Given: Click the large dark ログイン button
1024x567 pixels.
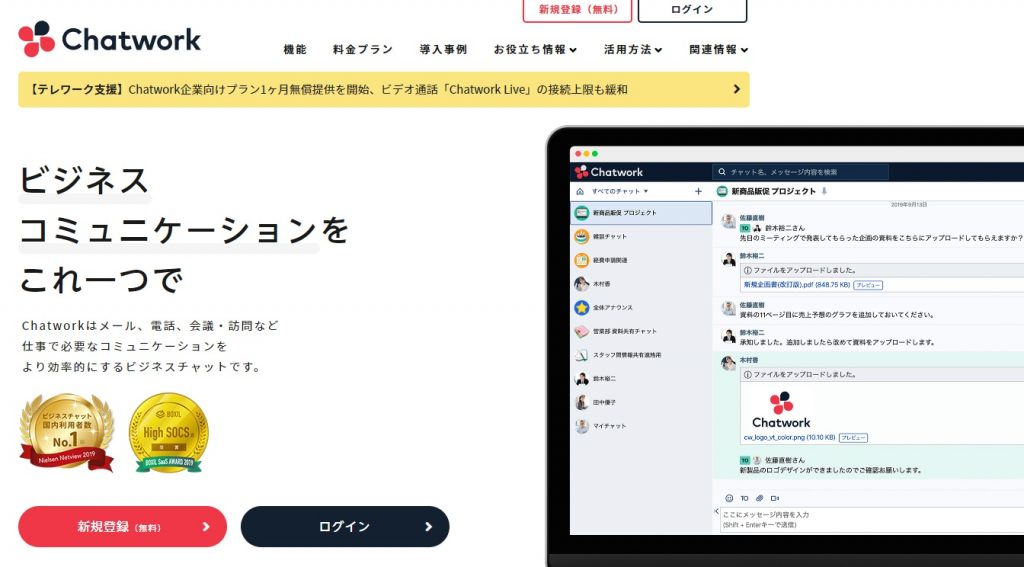Looking at the screenshot, I should tap(345, 526).
